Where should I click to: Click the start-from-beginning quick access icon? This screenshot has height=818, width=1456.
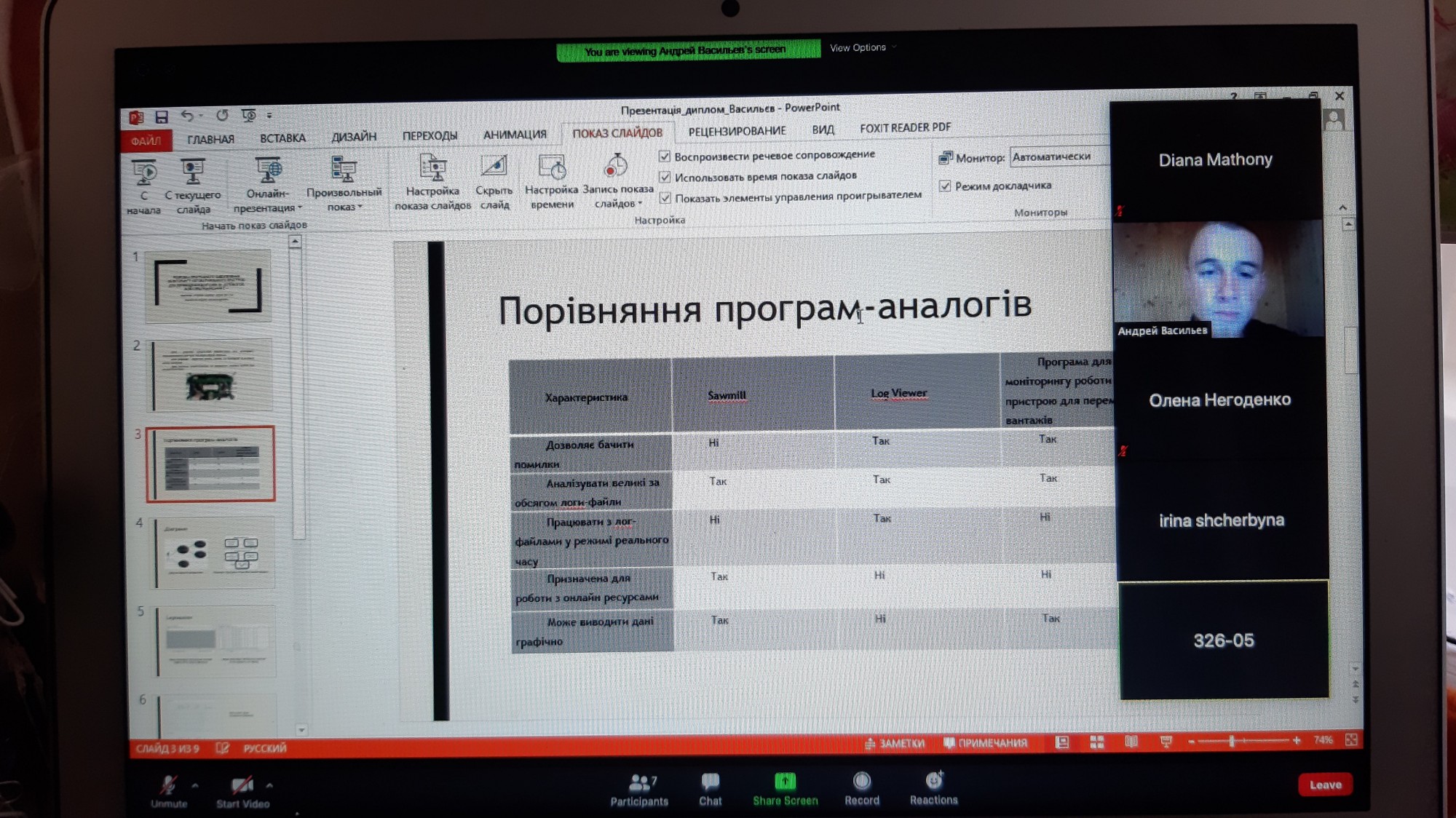point(249,115)
